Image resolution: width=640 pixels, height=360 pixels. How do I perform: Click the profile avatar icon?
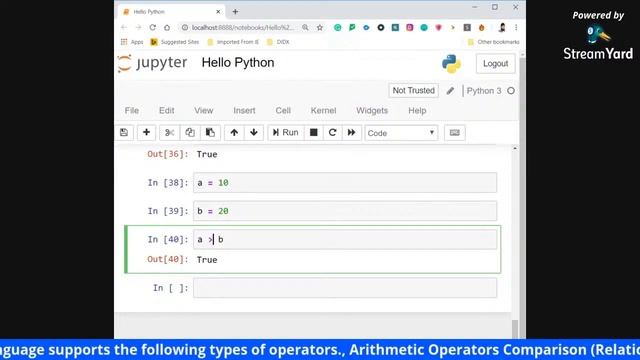(502, 27)
